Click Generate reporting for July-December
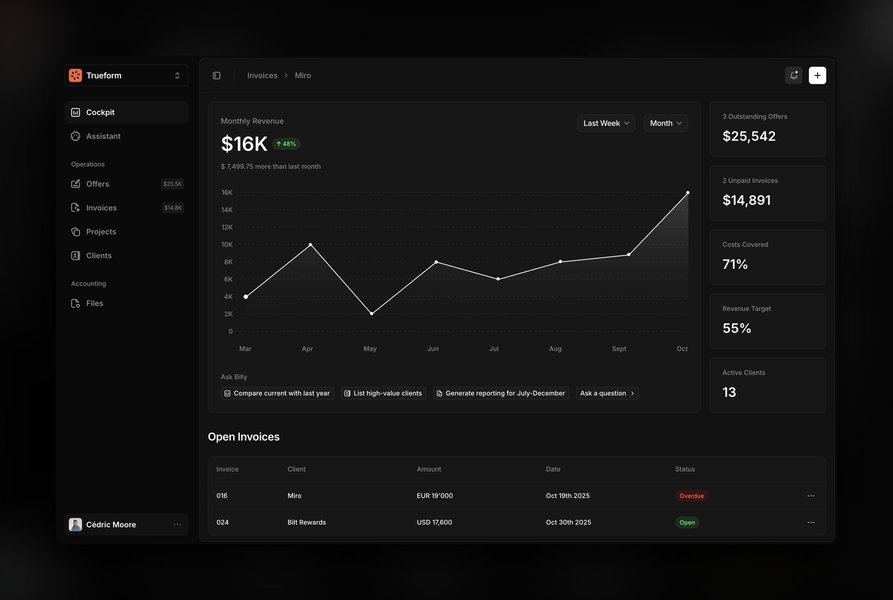This screenshot has width=893, height=600. [501, 393]
